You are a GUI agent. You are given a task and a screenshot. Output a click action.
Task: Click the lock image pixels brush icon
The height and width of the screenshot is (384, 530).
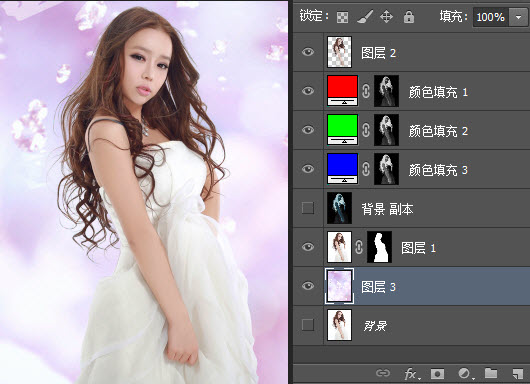pos(365,17)
